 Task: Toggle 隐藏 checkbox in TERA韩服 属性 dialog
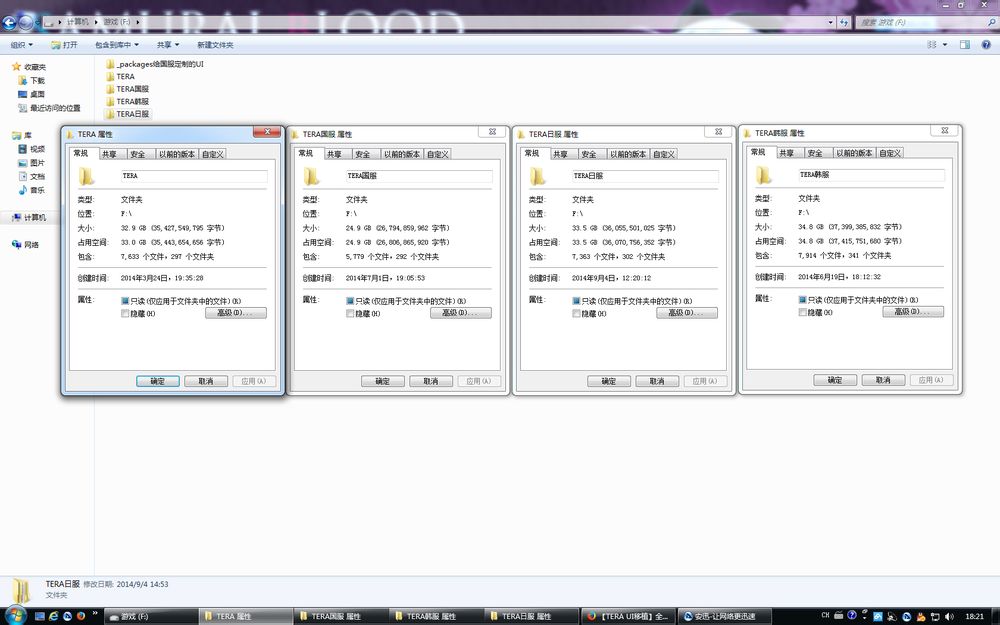click(802, 312)
